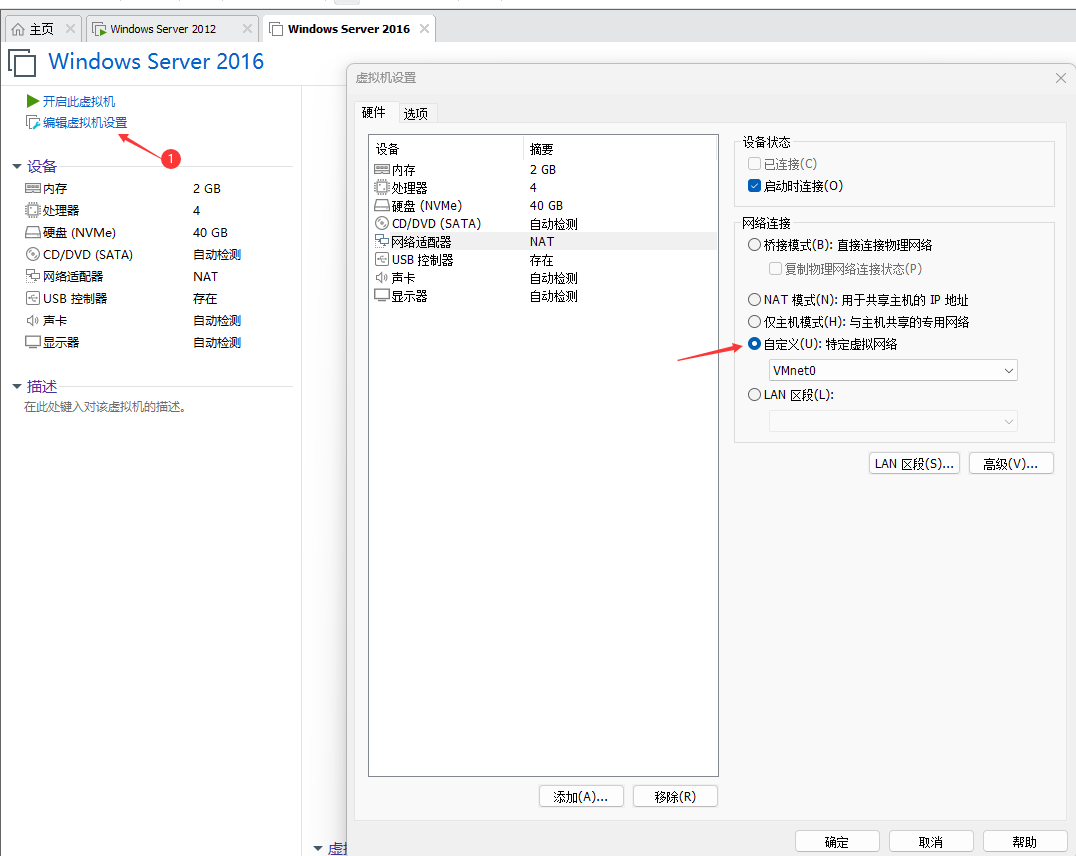Click hard disk icon in left device list
This screenshot has height=856, width=1076.
pos(32,232)
